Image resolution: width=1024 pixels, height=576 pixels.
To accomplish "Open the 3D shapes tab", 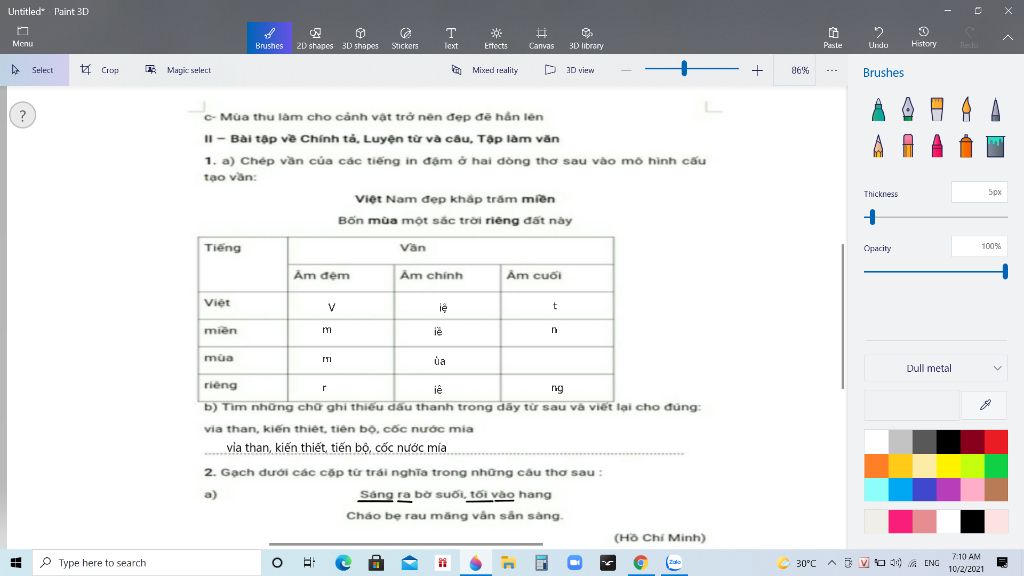I will tap(360, 38).
